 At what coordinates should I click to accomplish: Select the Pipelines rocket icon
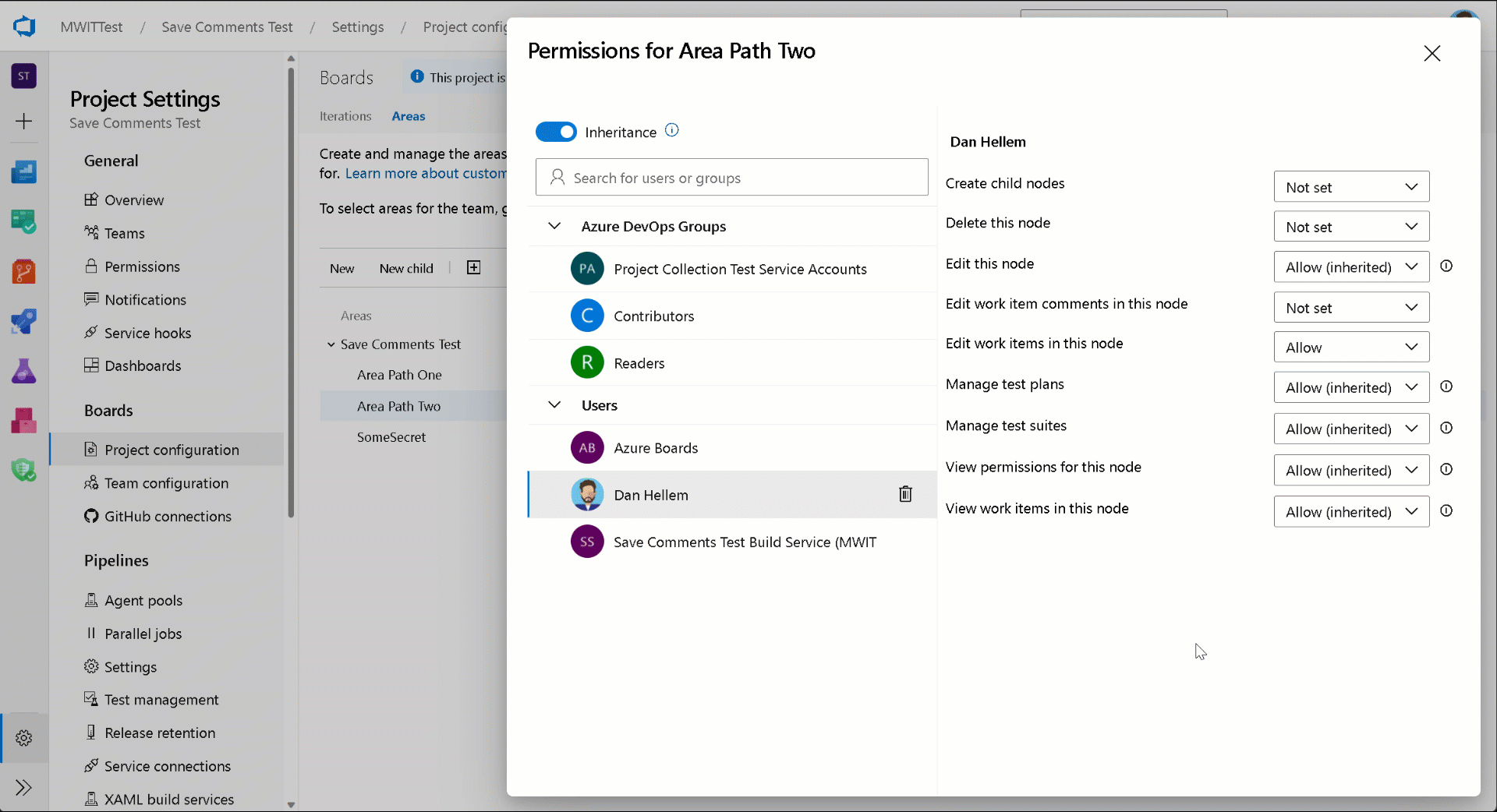[x=24, y=321]
